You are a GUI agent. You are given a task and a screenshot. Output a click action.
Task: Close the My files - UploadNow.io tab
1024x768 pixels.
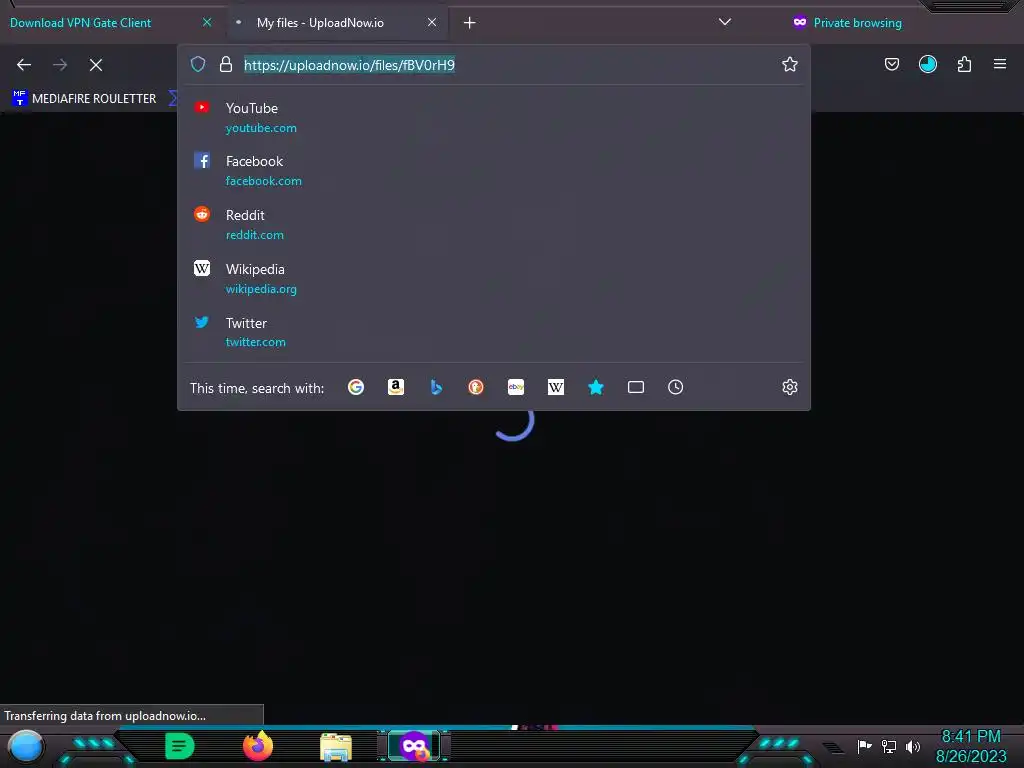432,22
